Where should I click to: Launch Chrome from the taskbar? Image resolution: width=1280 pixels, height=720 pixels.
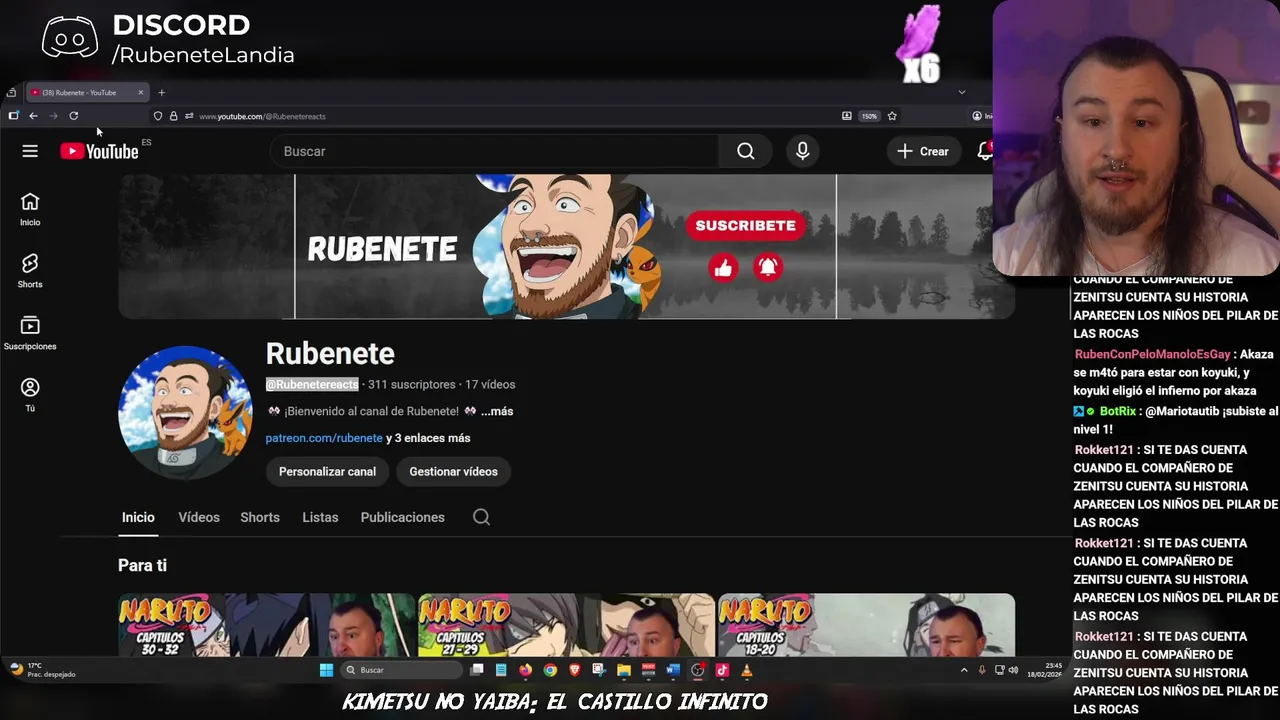click(x=550, y=670)
